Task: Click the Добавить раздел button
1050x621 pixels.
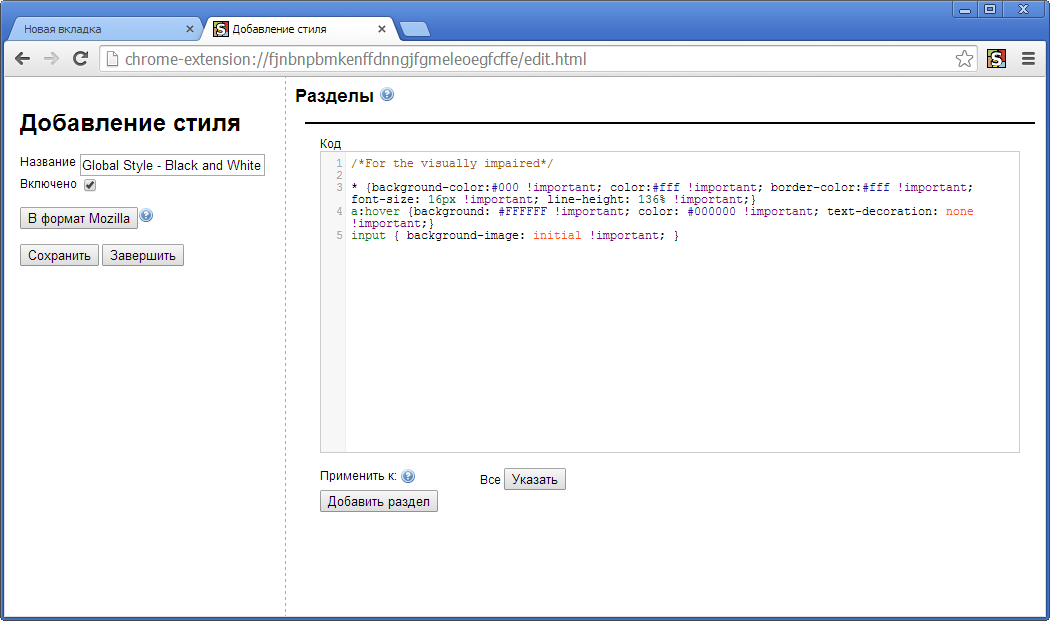Action: pos(378,501)
